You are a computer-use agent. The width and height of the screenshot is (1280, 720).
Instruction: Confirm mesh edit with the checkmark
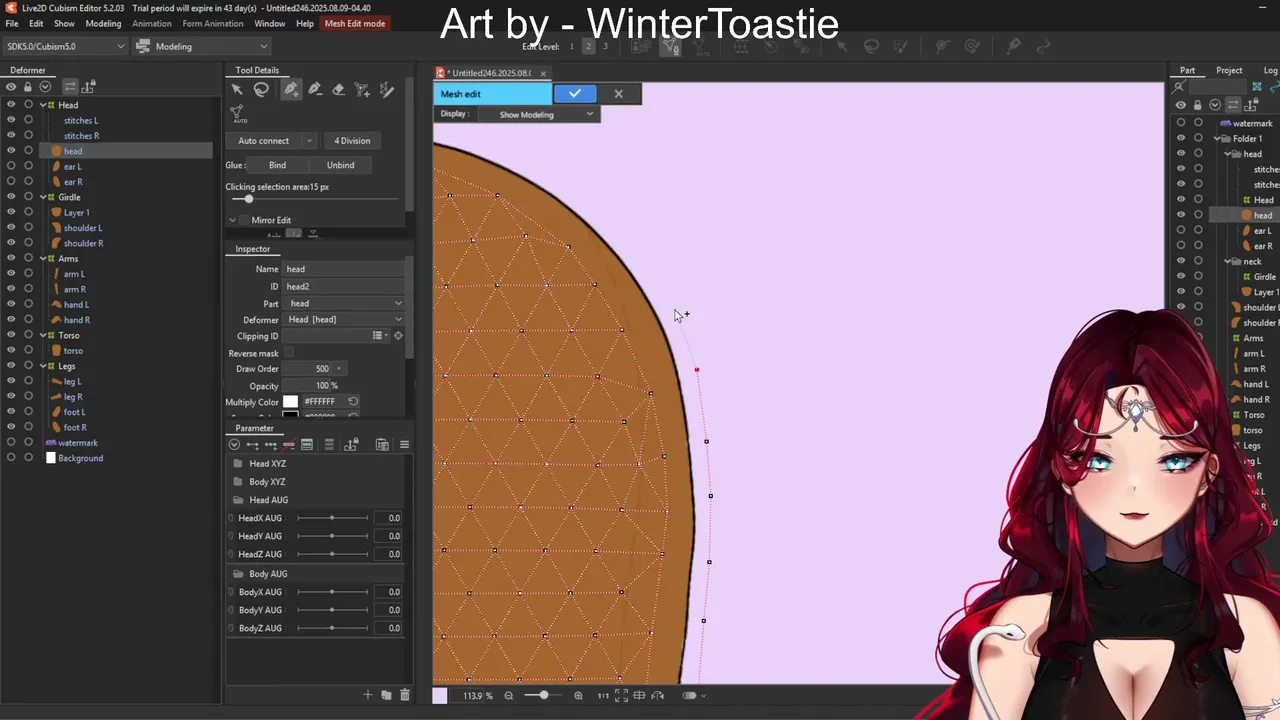click(x=575, y=93)
